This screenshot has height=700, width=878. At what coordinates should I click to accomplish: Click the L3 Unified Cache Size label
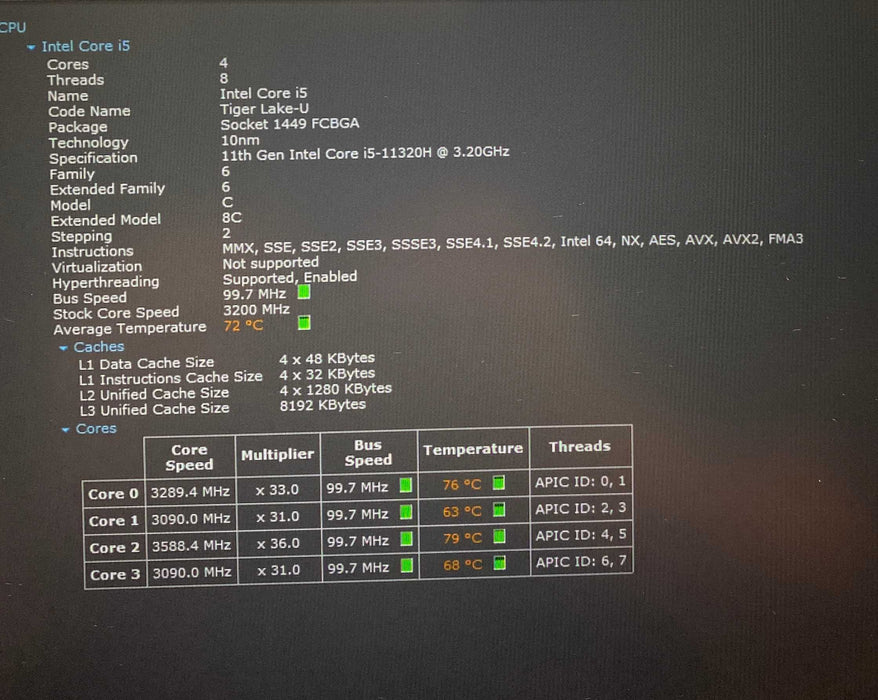click(x=155, y=410)
